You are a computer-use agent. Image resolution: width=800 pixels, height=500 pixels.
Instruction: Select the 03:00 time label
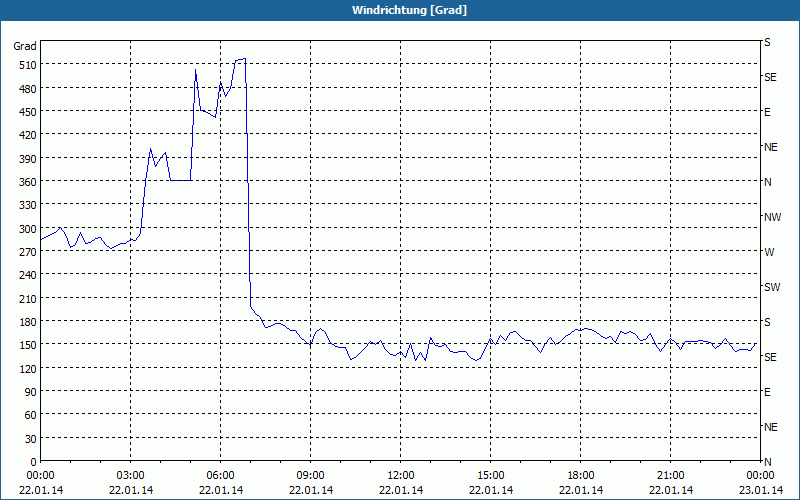coord(131,476)
